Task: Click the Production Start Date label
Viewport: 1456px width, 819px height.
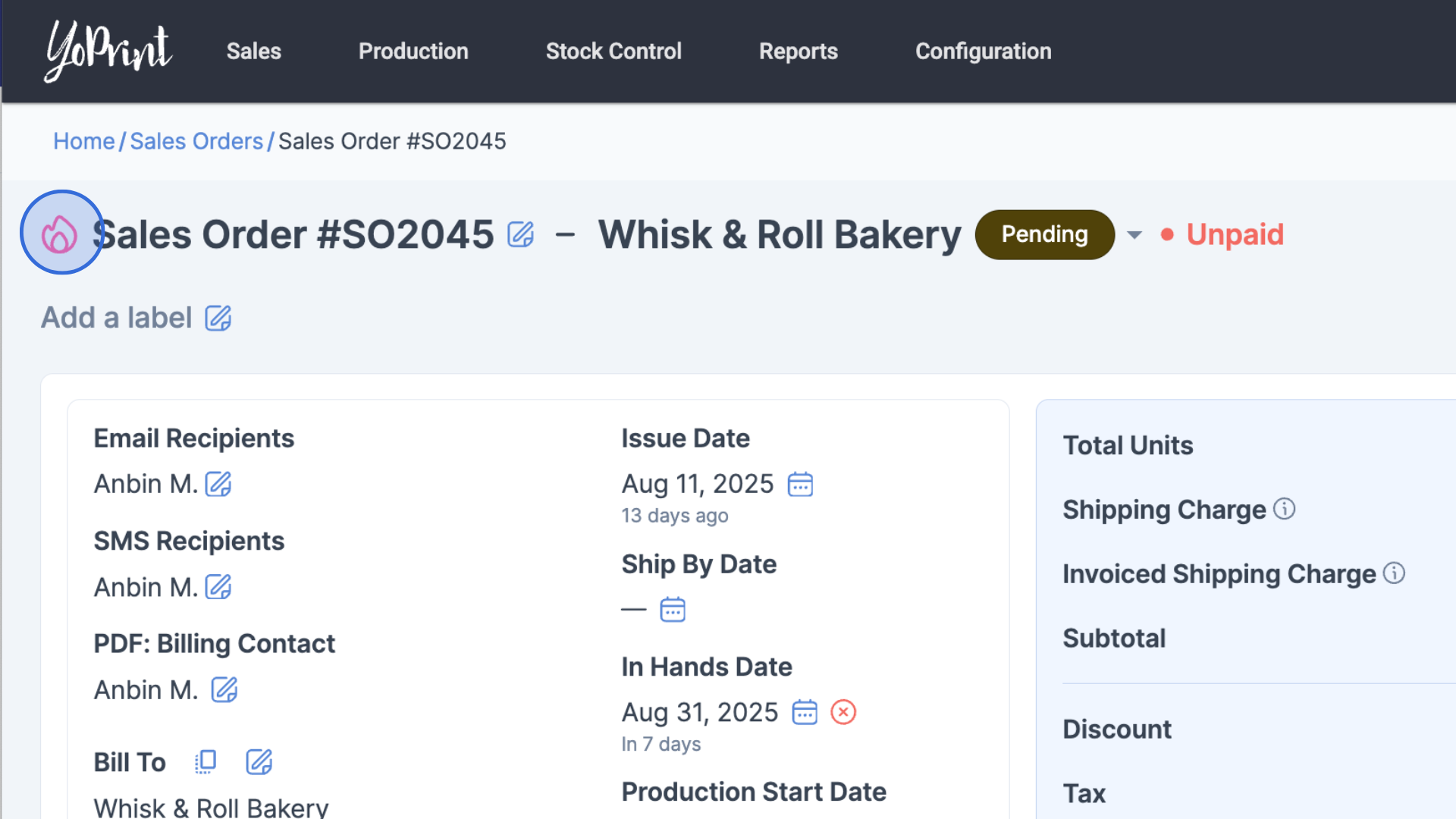Action: pos(754,792)
